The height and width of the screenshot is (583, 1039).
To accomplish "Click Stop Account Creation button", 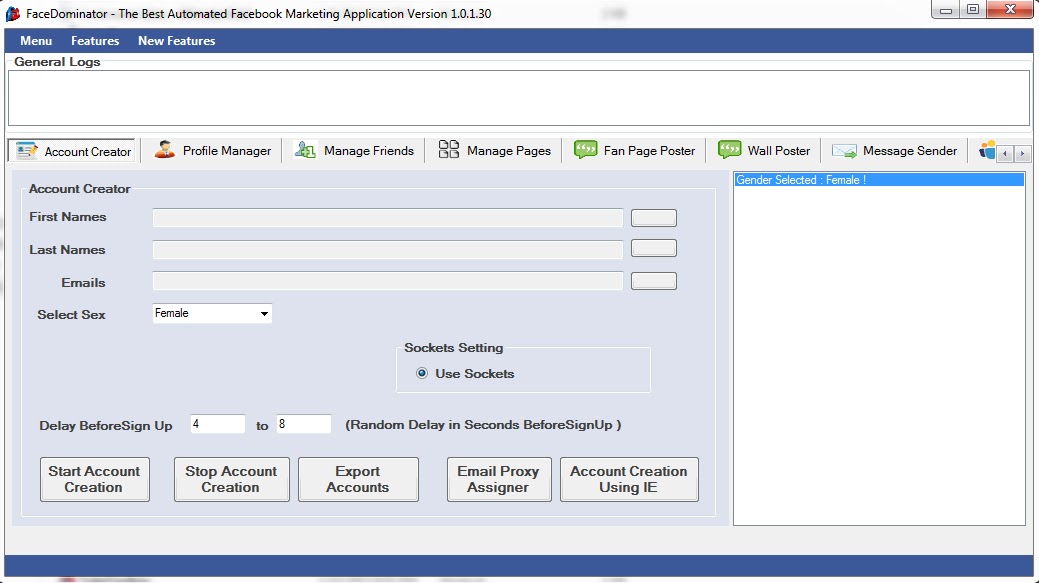I will (231, 479).
